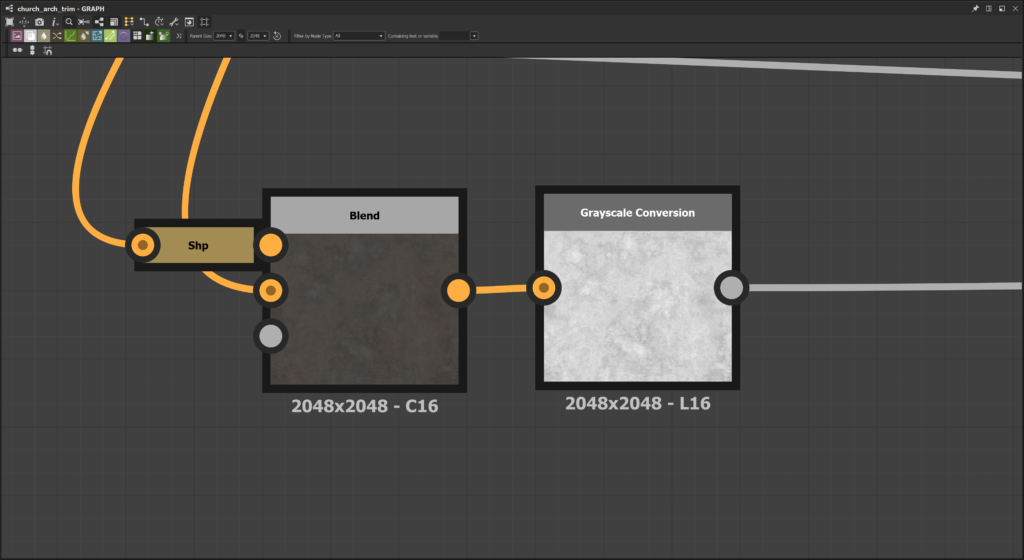1024x560 pixels.
Task: Click the wrench tools icon
Action: [x=174, y=21]
